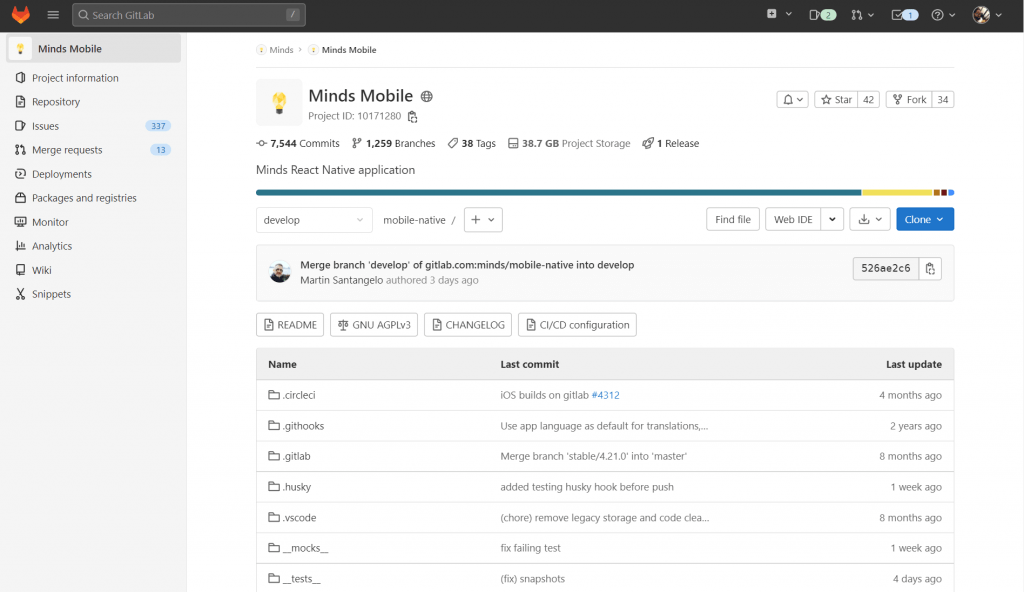The height and width of the screenshot is (592, 1024).
Task: Open the to-do list icon in top bar
Action: (904, 15)
